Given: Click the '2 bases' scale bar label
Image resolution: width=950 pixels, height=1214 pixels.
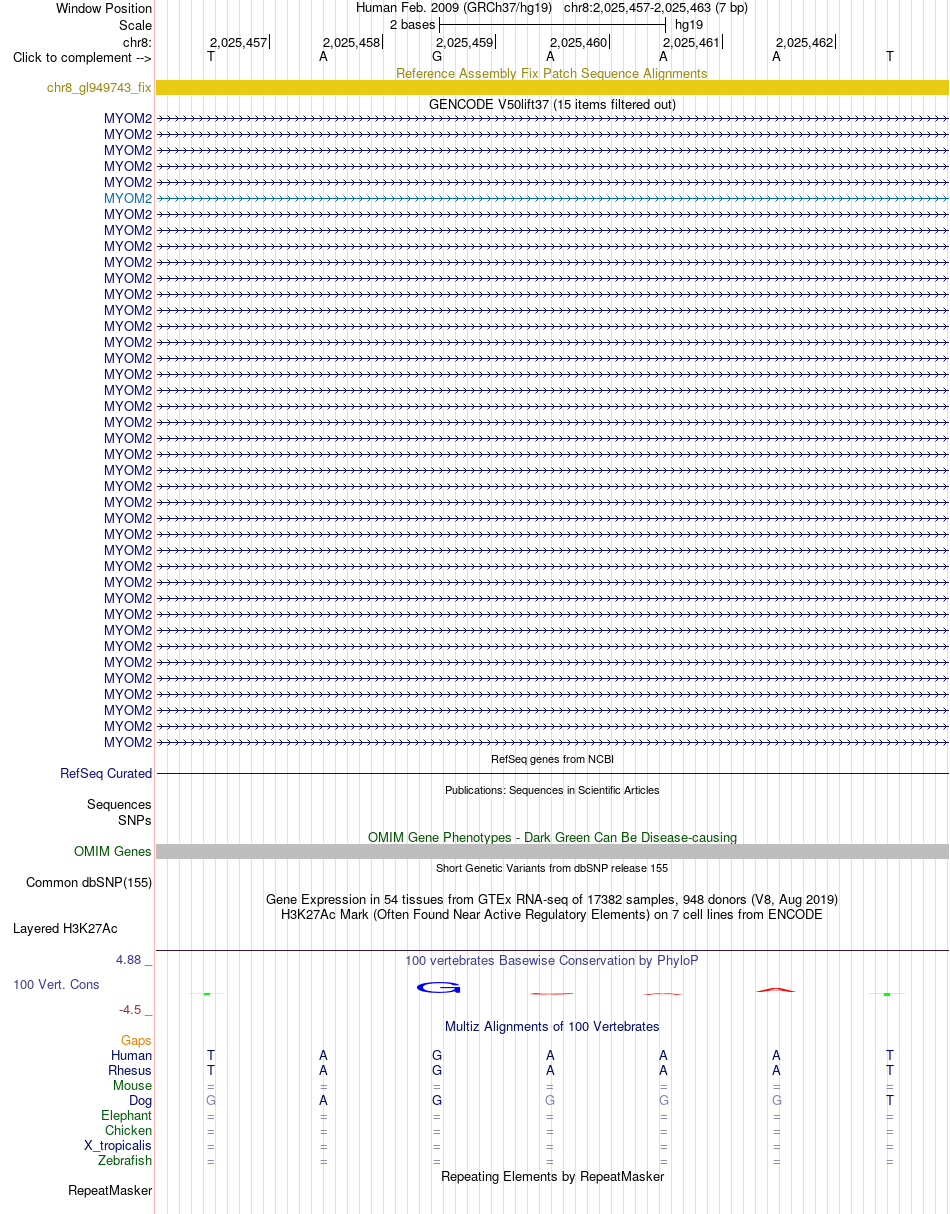Looking at the screenshot, I should (412, 24).
